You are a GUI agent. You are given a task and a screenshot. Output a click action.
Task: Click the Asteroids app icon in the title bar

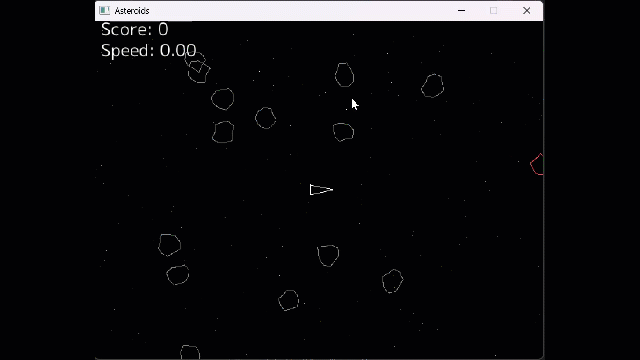point(105,10)
